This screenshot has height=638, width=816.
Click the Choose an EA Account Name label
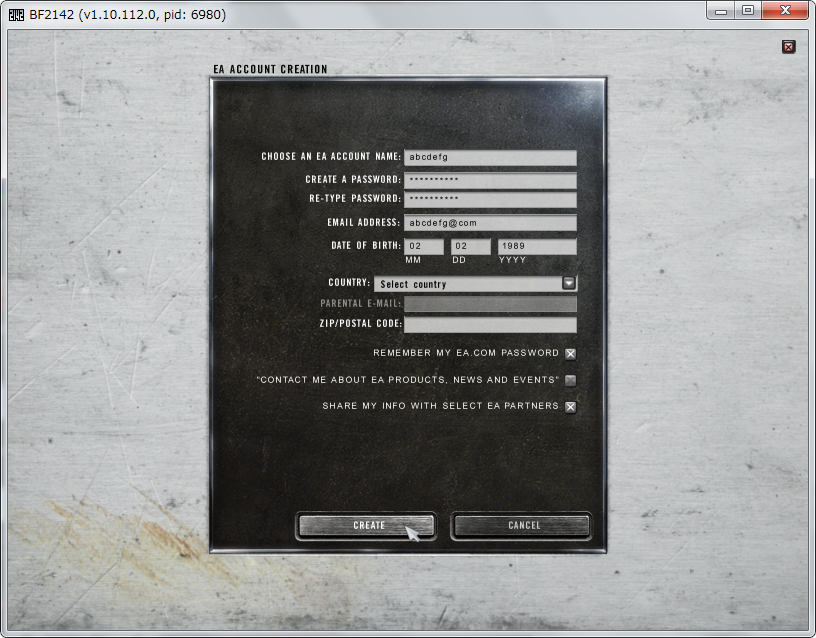[x=331, y=156]
